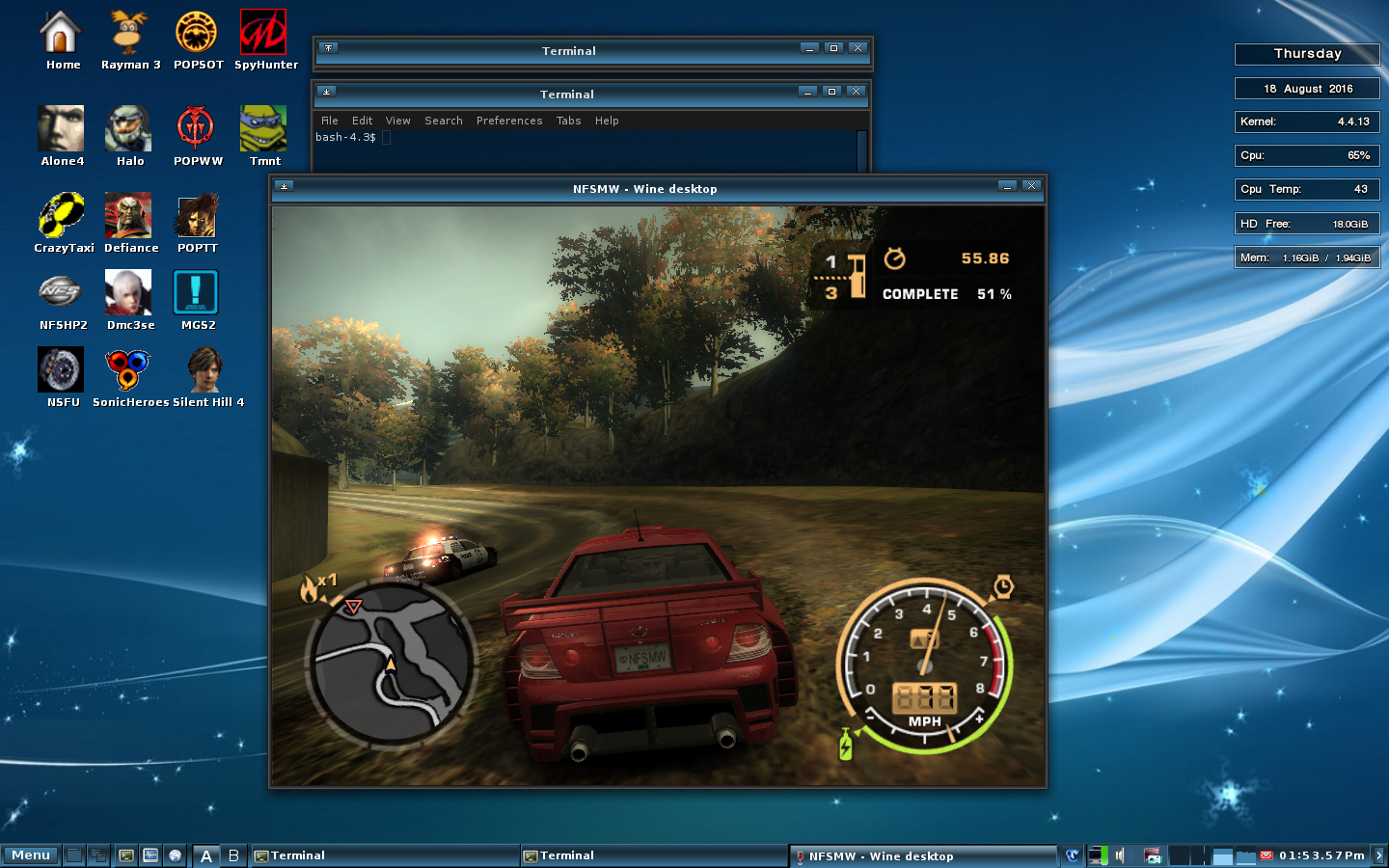The width and height of the screenshot is (1389, 868).
Task: Open the Preferences menu in Terminal
Action: click(509, 121)
